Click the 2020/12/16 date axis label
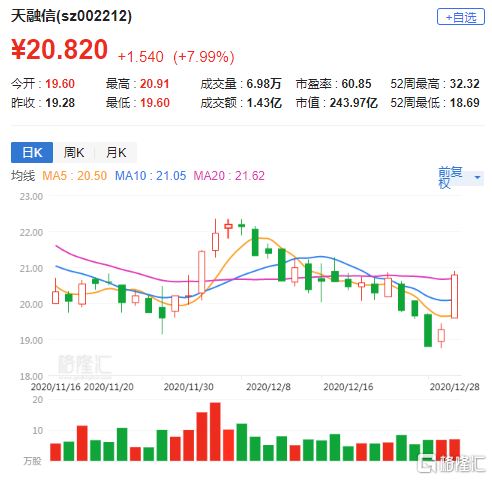 (348, 387)
